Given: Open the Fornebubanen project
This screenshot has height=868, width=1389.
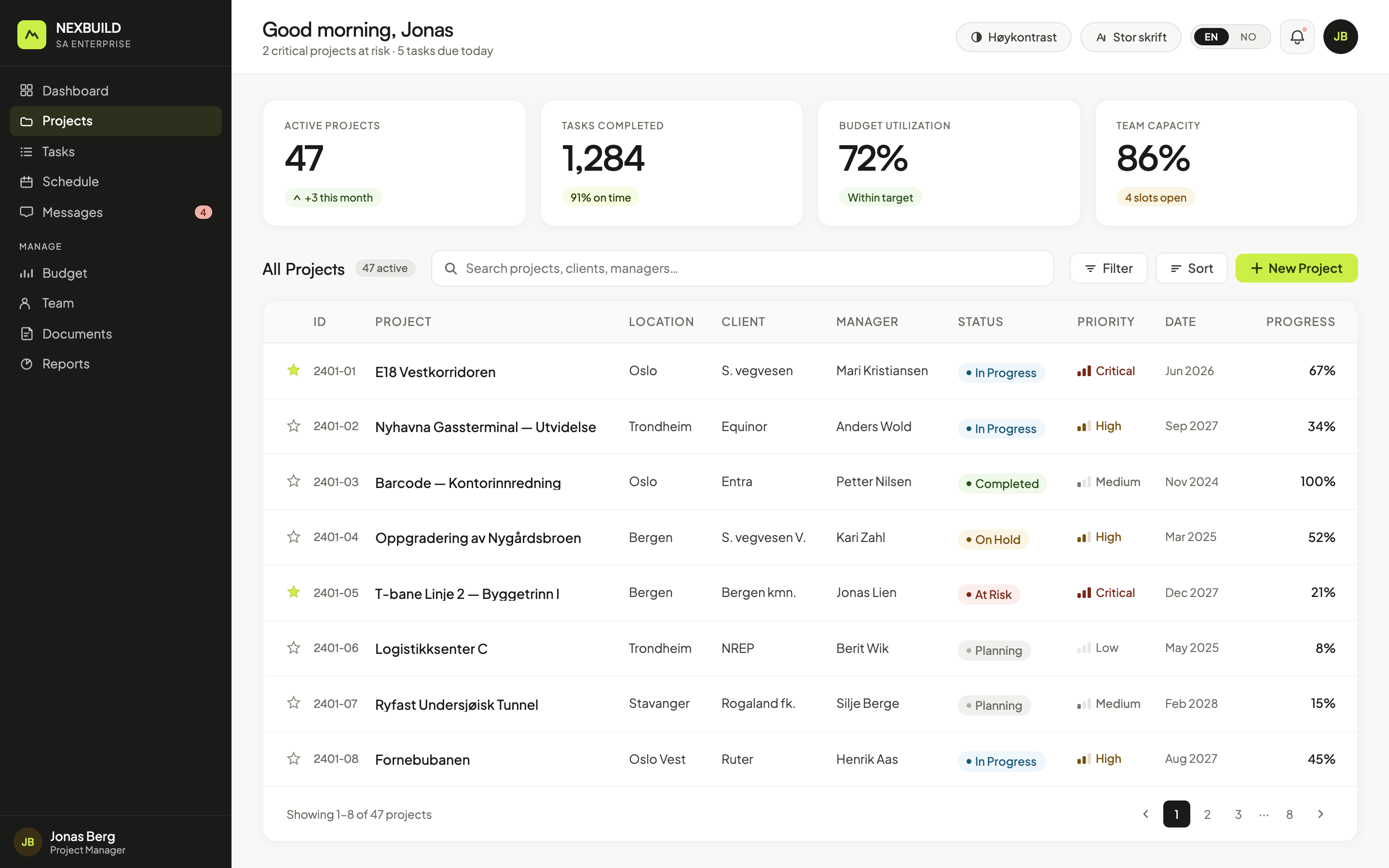Looking at the screenshot, I should tap(422, 759).
